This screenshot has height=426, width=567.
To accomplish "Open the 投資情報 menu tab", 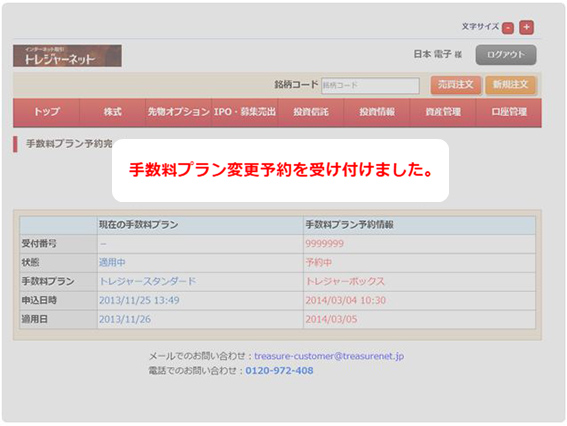I will tap(377, 112).
